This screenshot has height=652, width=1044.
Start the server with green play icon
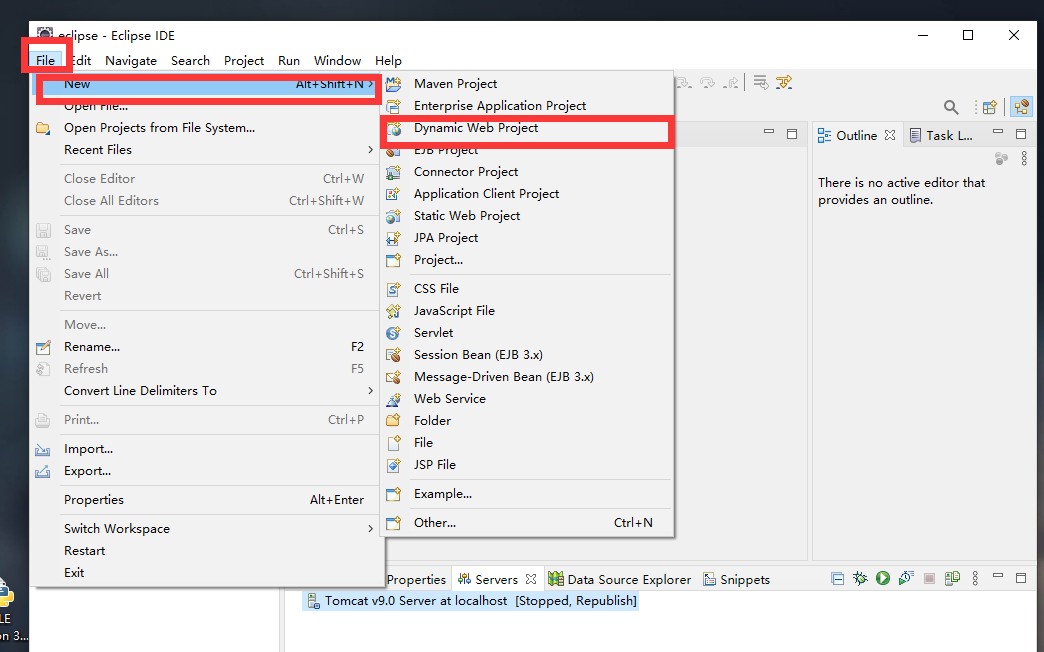point(883,578)
